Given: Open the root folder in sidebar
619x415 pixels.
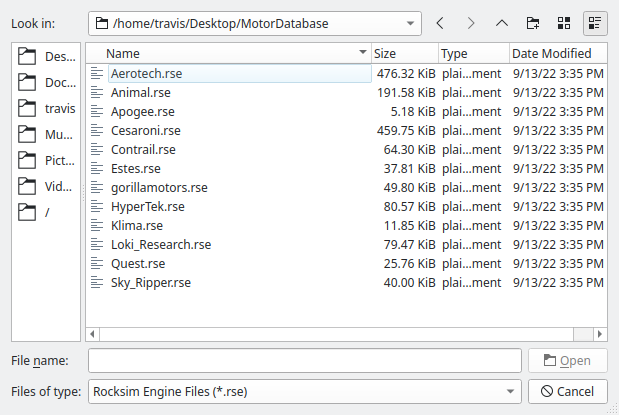Looking at the screenshot, I should coord(47,212).
